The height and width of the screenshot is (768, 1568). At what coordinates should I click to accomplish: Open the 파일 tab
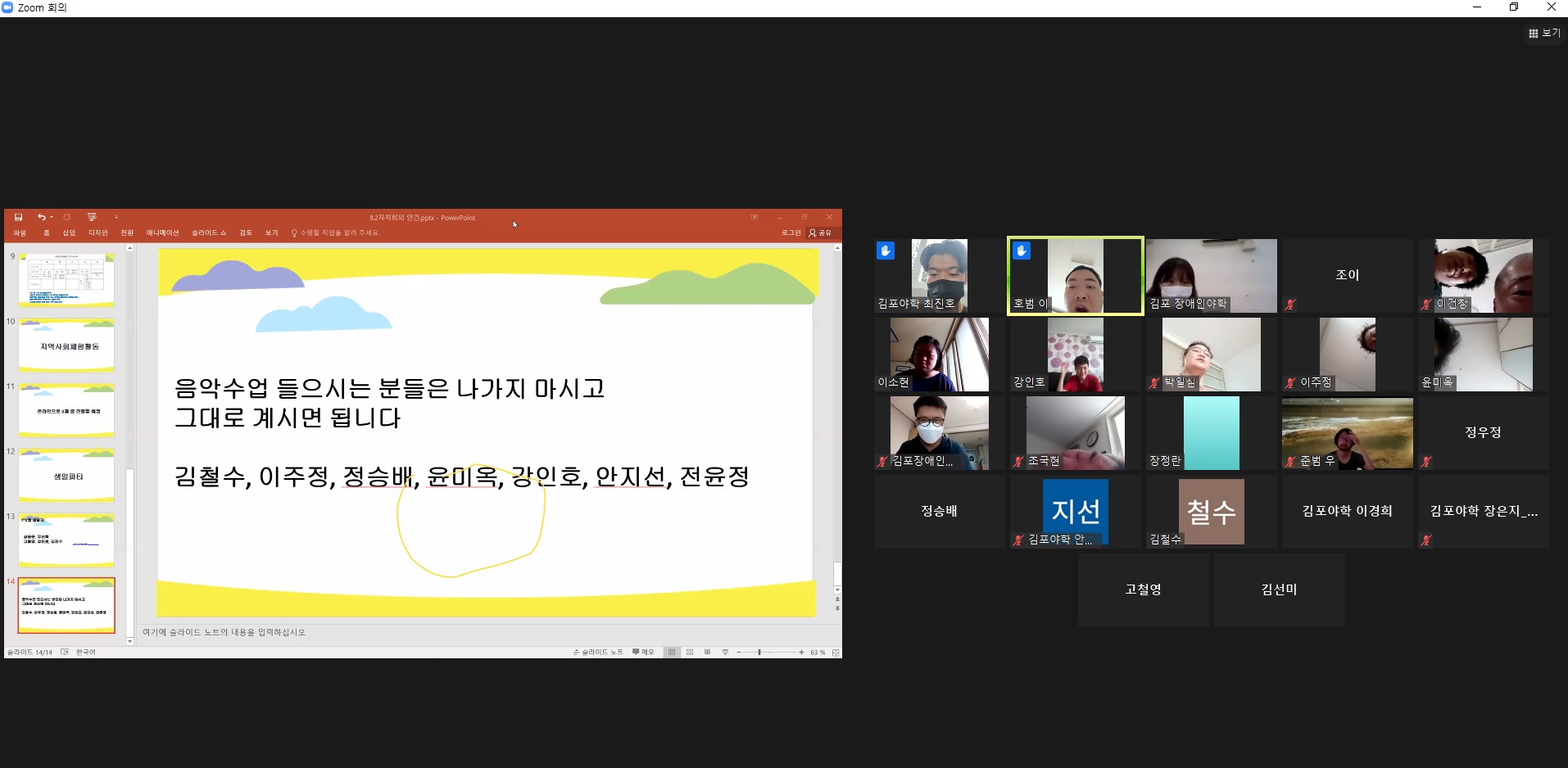(x=20, y=233)
